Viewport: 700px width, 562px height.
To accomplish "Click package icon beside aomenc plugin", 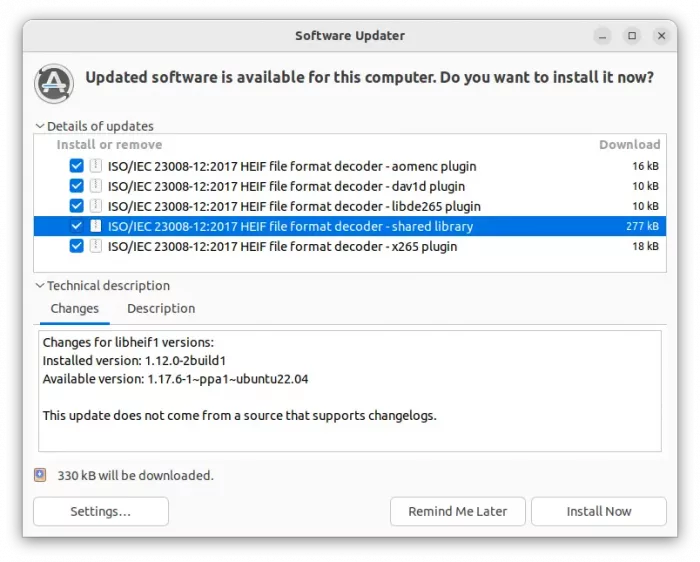I will tap(96, 166).
